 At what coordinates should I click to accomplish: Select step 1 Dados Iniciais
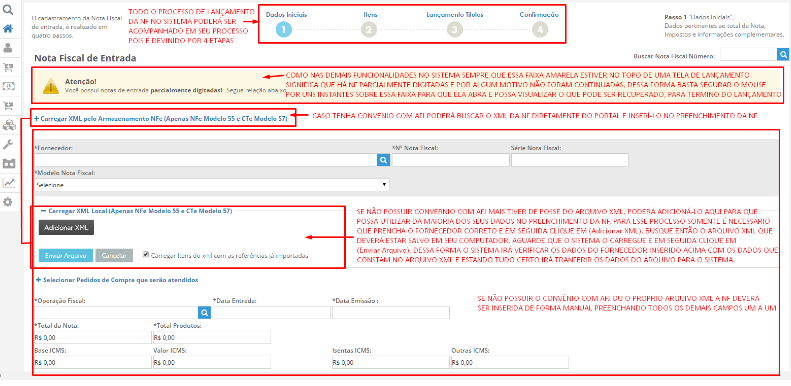pyautogui.click(x=284, y=30)
